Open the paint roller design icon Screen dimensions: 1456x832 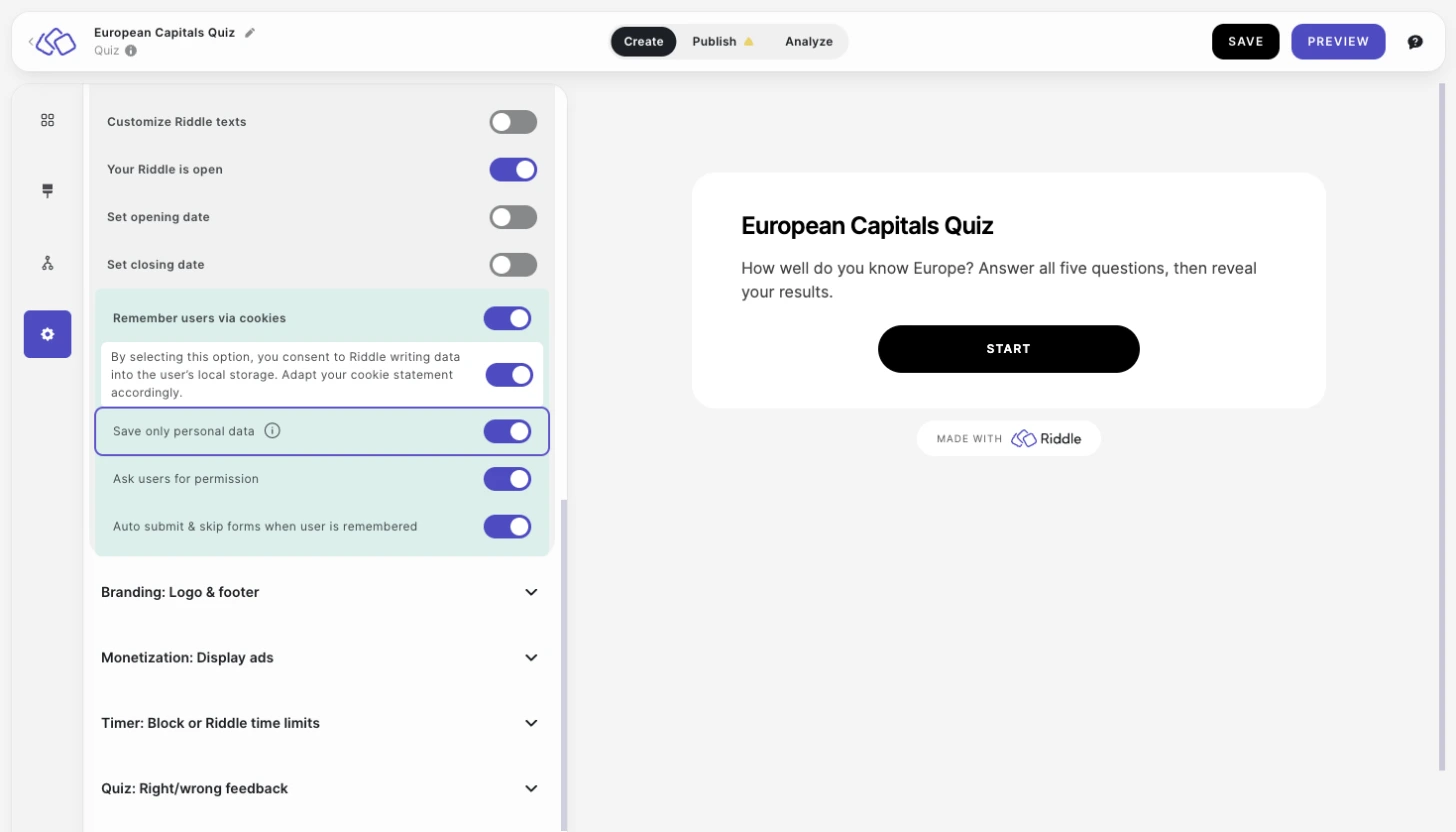pyautogui.click(x=47, y=191)
